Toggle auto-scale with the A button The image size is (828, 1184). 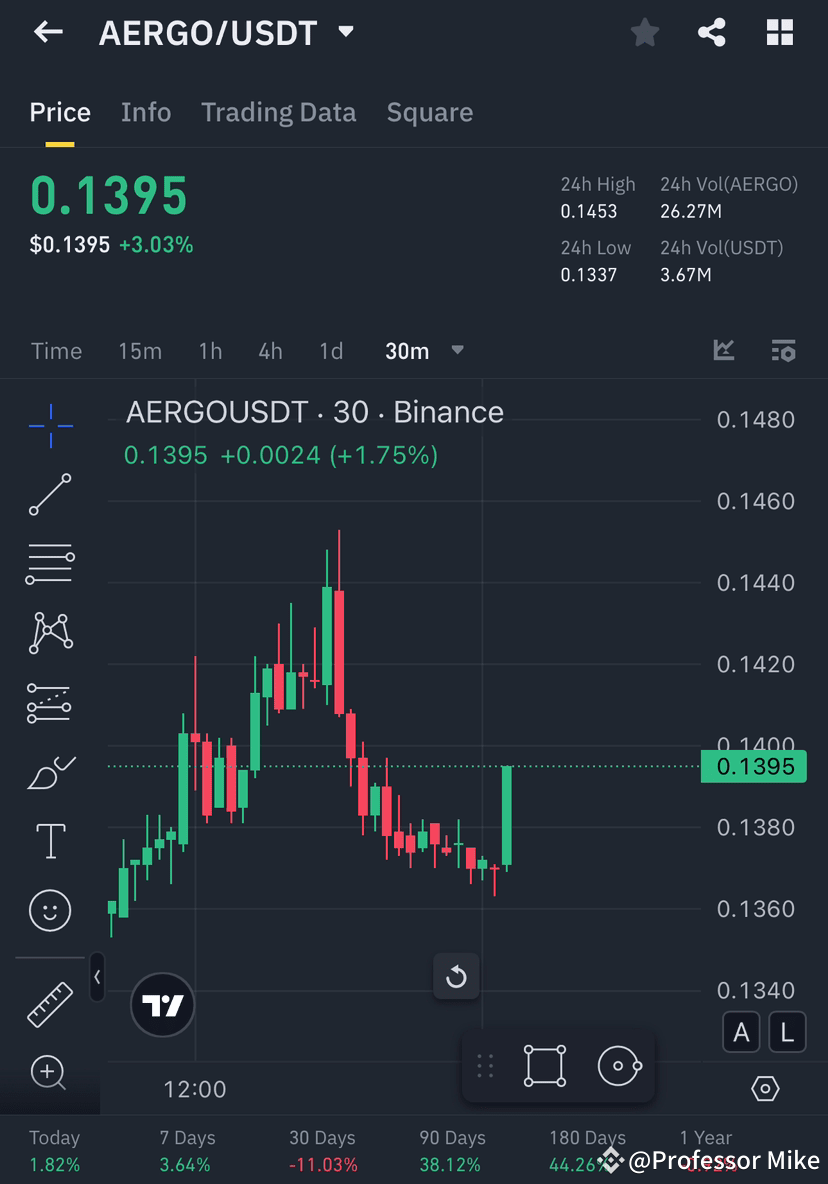(x=741, y=1031)
